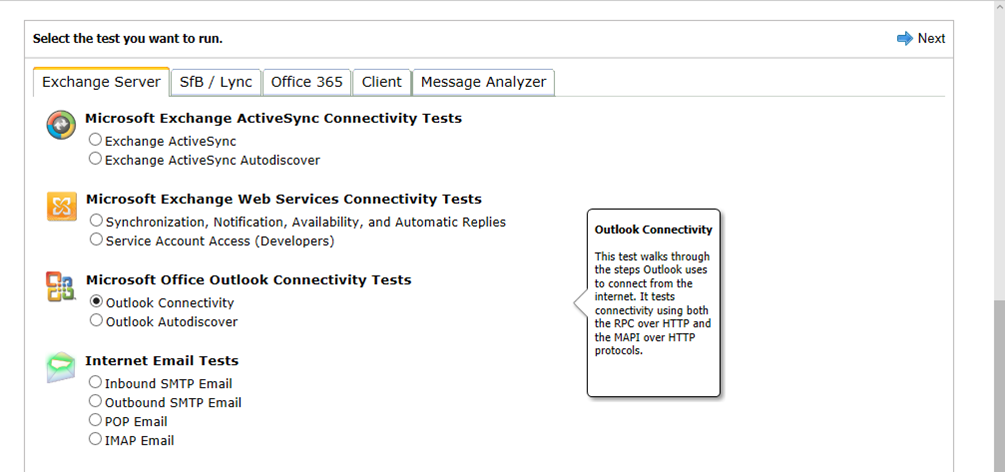This screenshot has width=1005, height=472.
Task: Select Outbound SMTP Email test
Action: point(96,401)
